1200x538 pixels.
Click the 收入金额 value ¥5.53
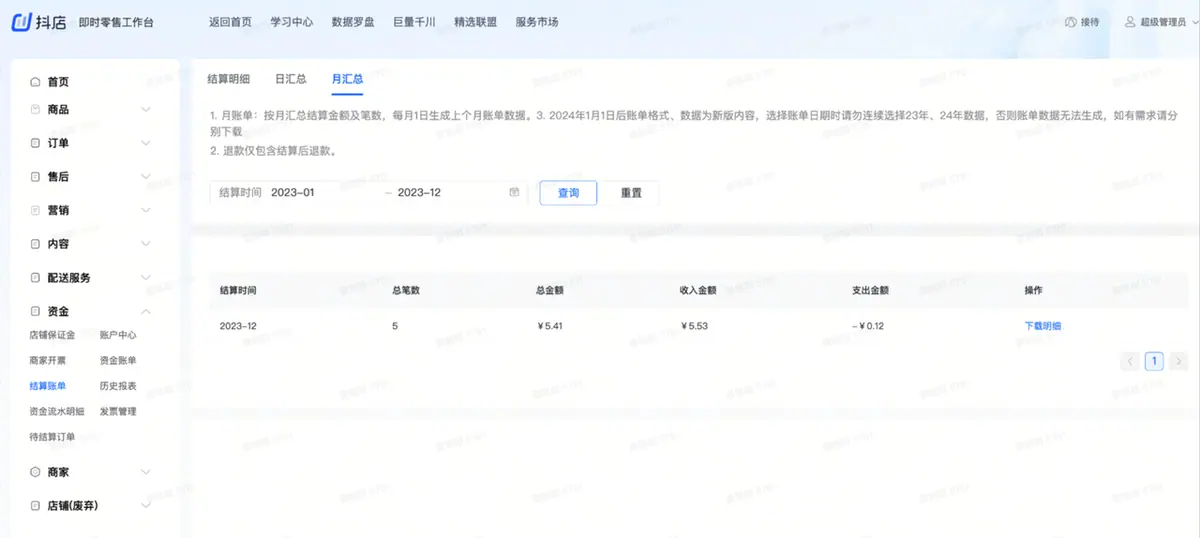694,326
